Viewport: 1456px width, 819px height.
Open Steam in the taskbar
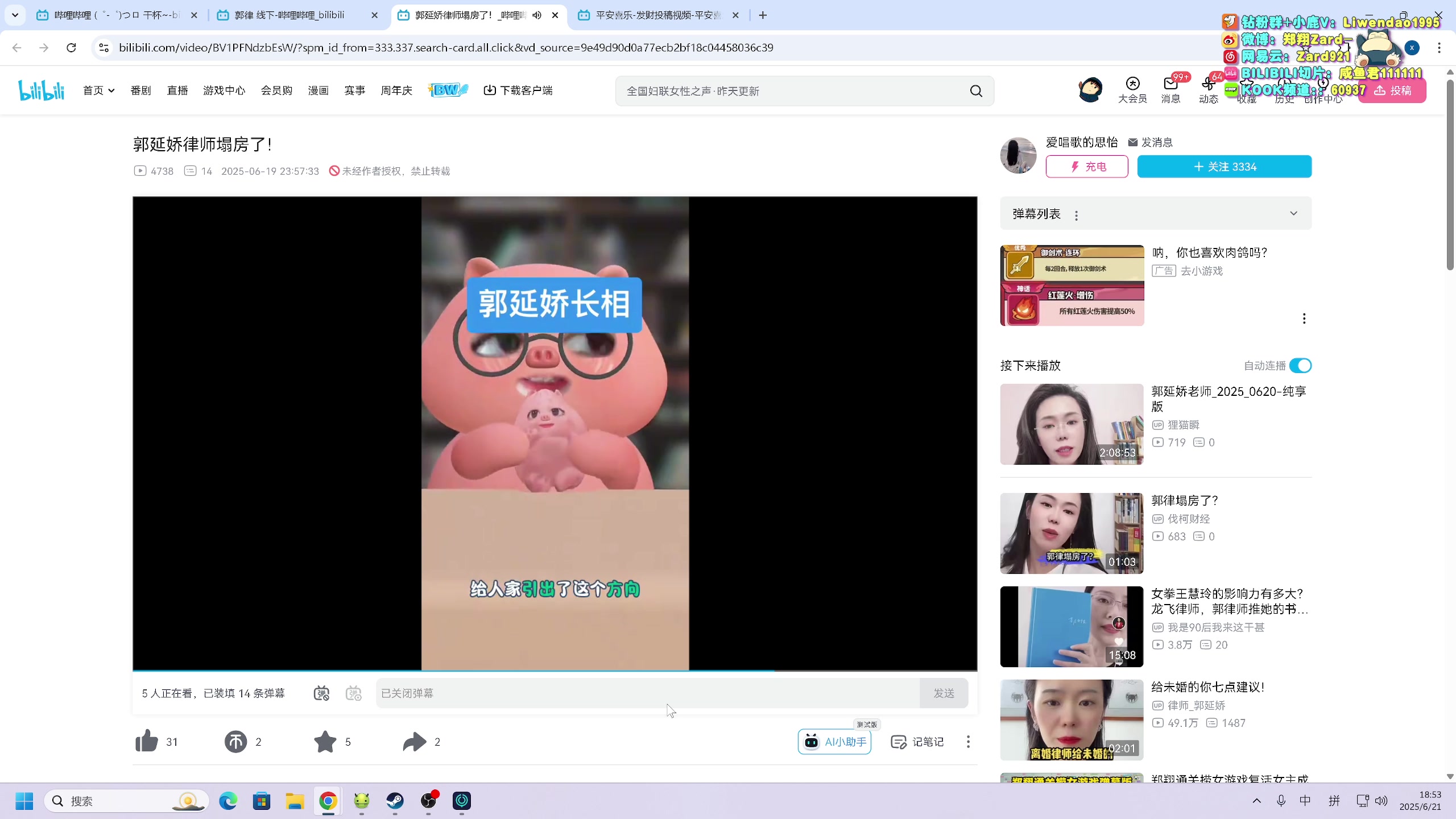pyautogui.click(x=395, y=801)
